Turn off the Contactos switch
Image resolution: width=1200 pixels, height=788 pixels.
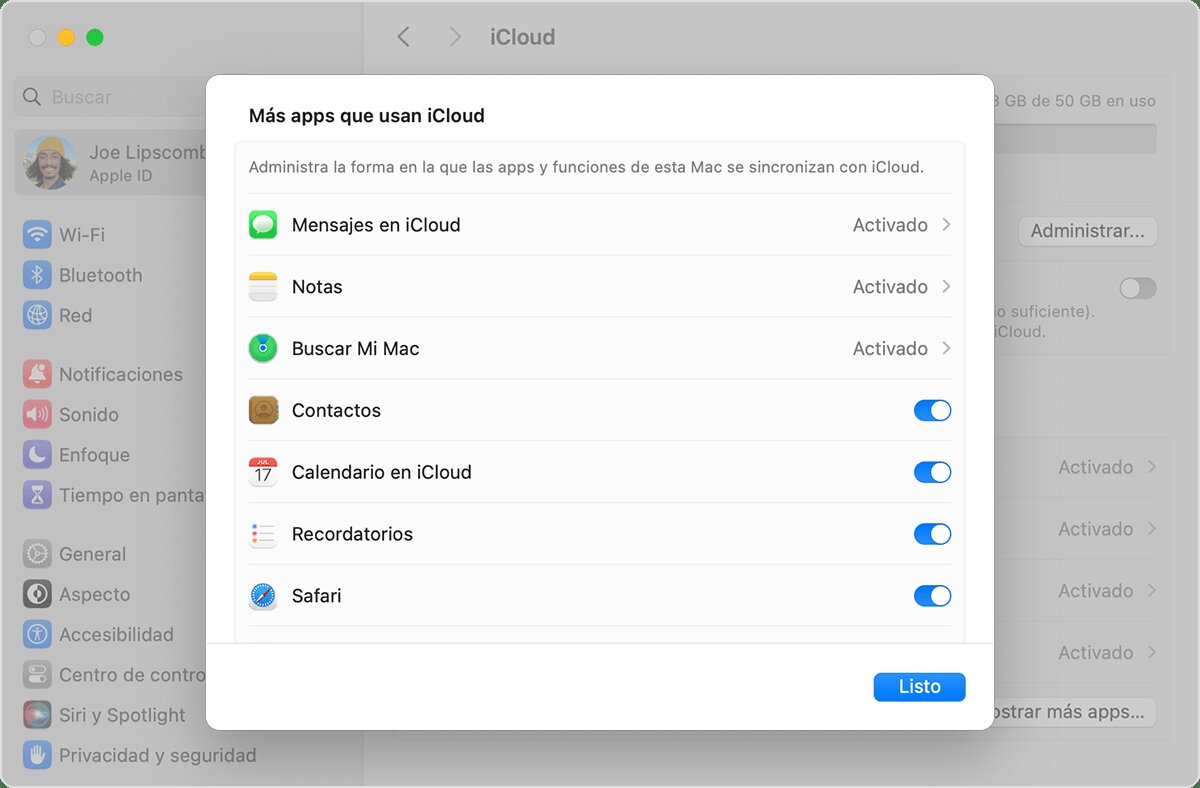[932, 411]
